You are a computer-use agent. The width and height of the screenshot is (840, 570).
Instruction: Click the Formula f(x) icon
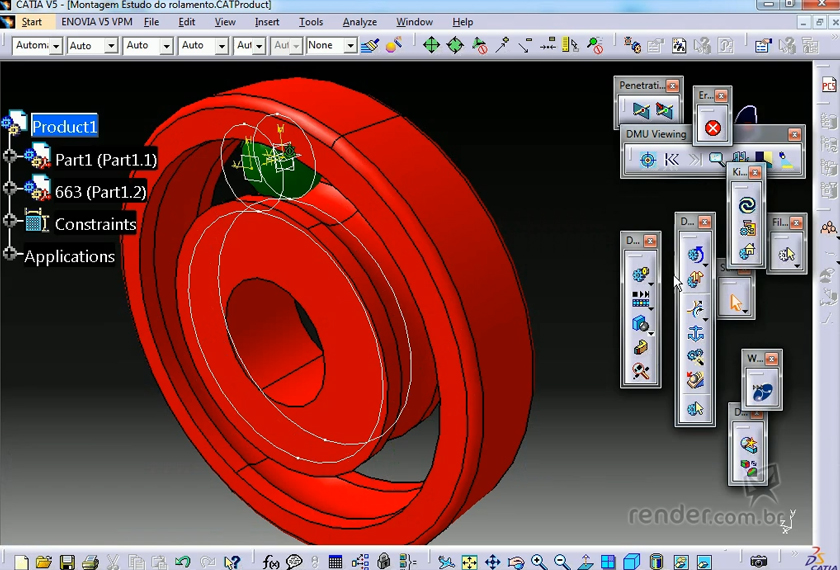[271, 562]
